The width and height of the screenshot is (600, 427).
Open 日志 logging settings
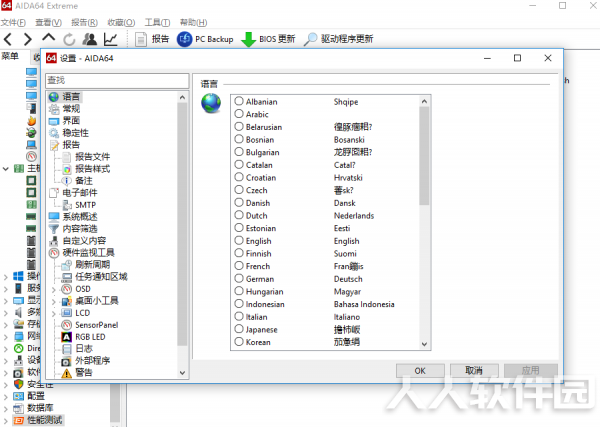(x=77, y=349)
